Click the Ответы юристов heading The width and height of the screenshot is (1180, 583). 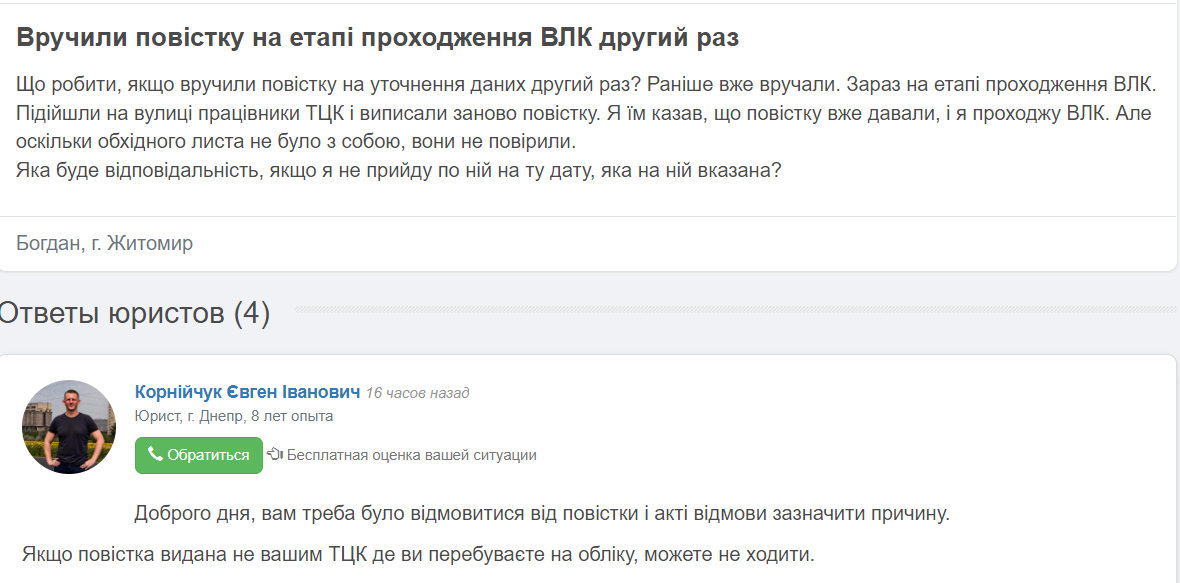112,313
